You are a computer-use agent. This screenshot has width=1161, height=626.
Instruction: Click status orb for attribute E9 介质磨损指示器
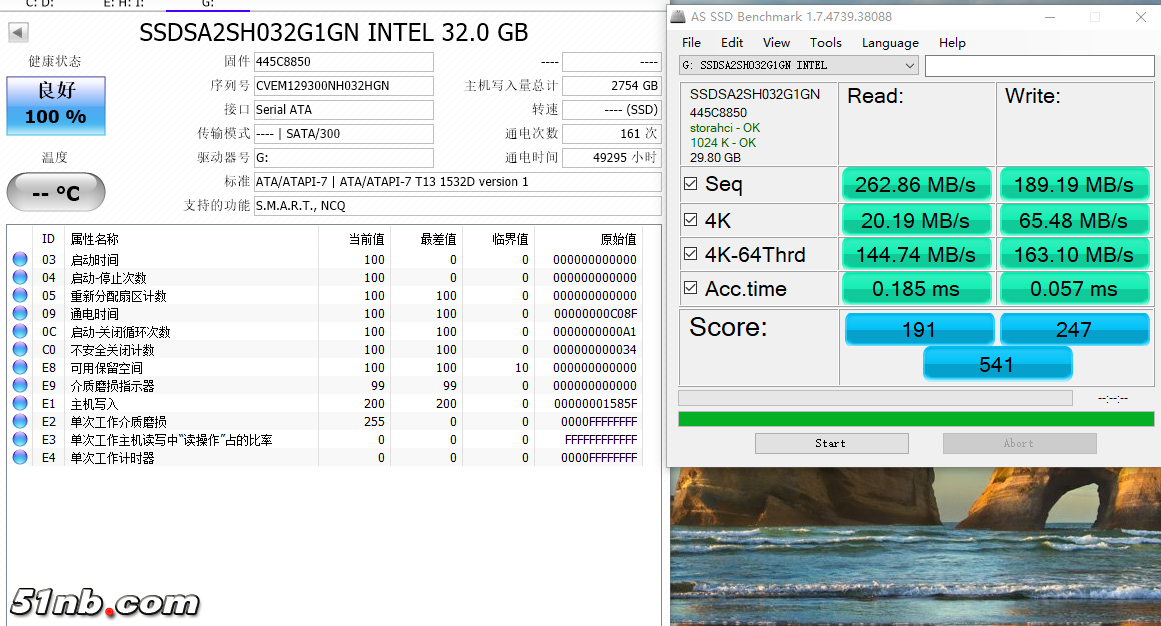pos(20,386)
